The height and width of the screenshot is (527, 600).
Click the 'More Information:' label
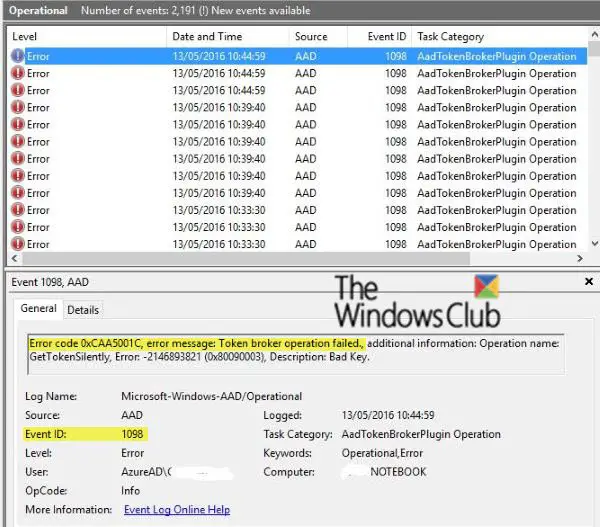click(x=68, y=510)
